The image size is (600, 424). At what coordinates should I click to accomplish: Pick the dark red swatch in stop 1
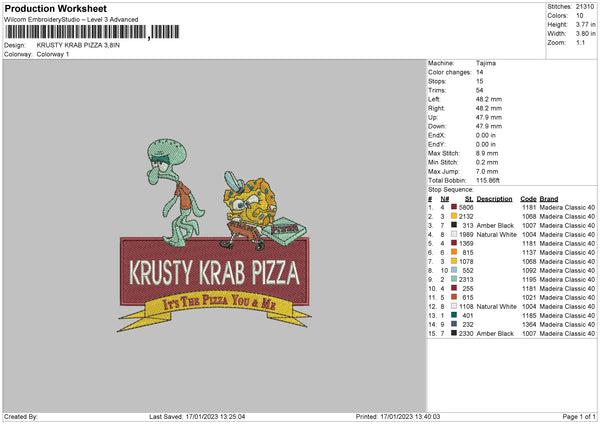454,207
